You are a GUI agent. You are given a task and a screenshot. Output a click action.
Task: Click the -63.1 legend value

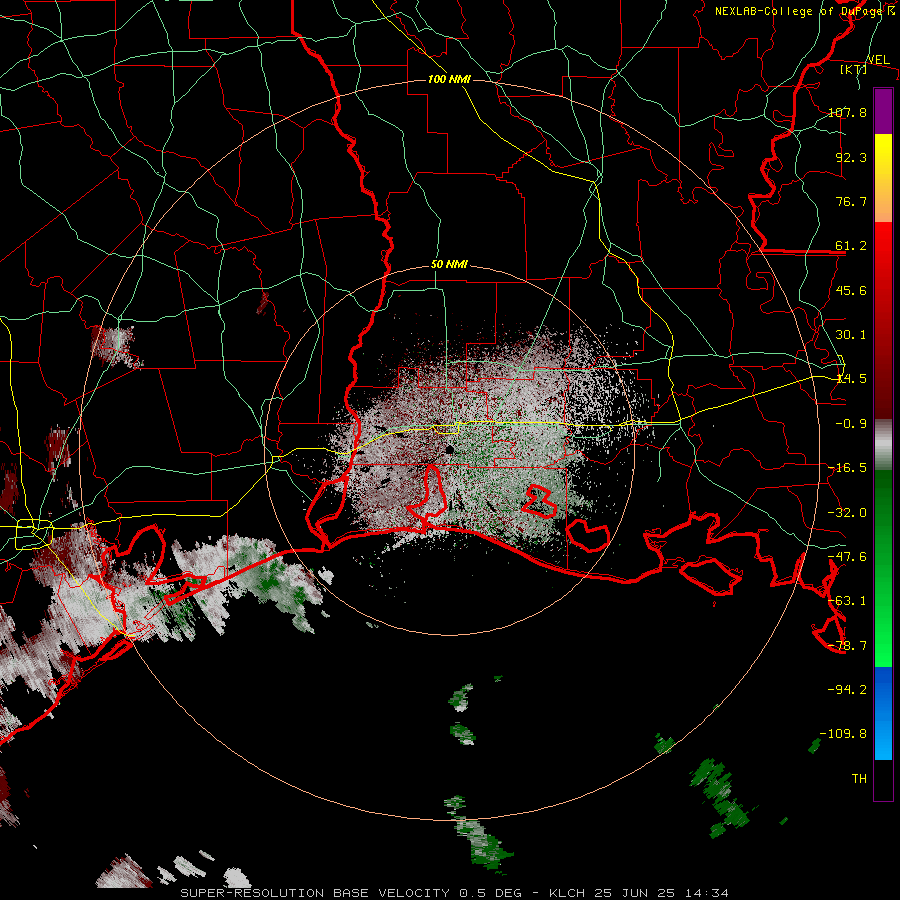click(847, 601)
